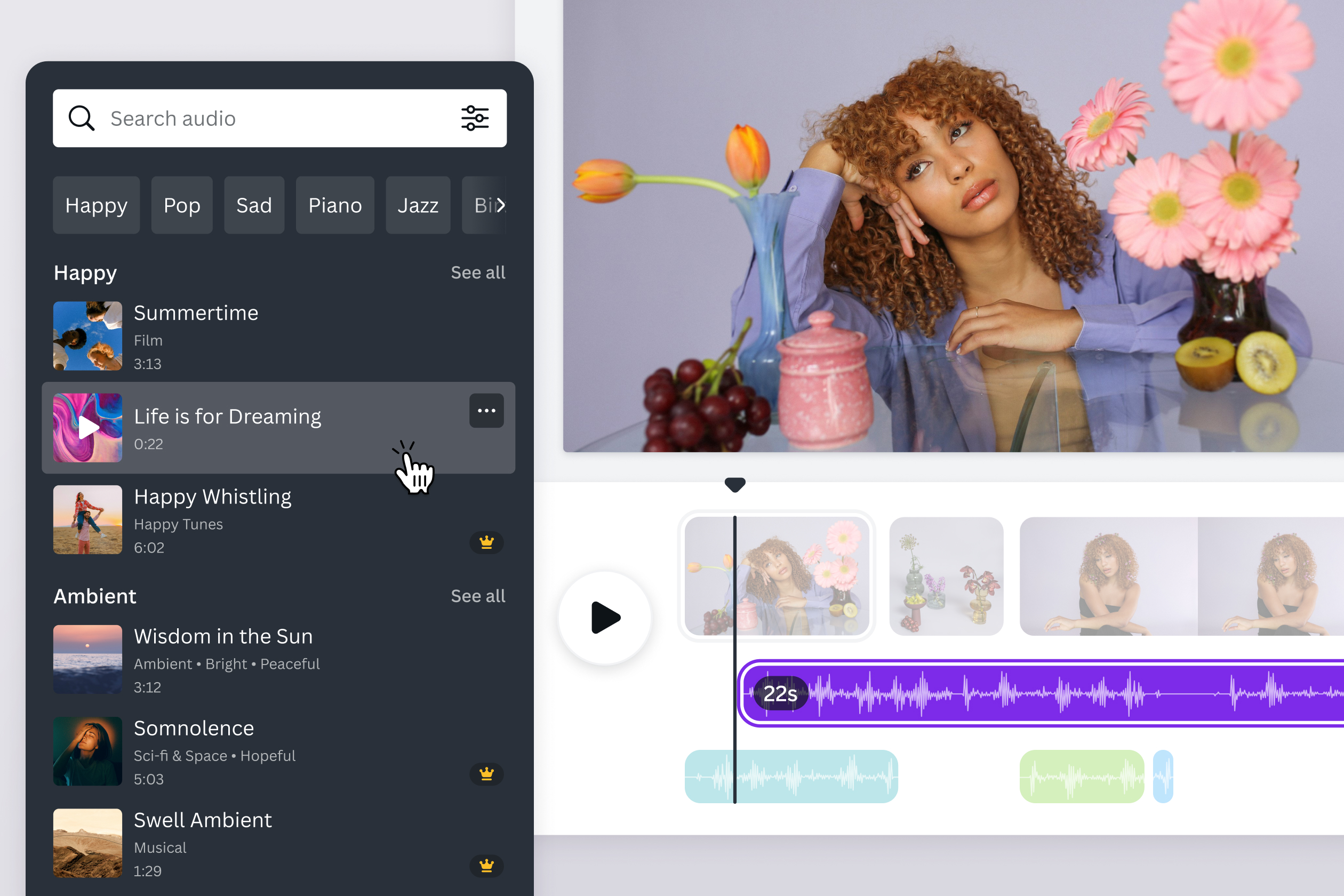Viewport: 1344px width, 896px height.
Task: Click the teal audio clip on timeline
Action: (x=790, y=774)
